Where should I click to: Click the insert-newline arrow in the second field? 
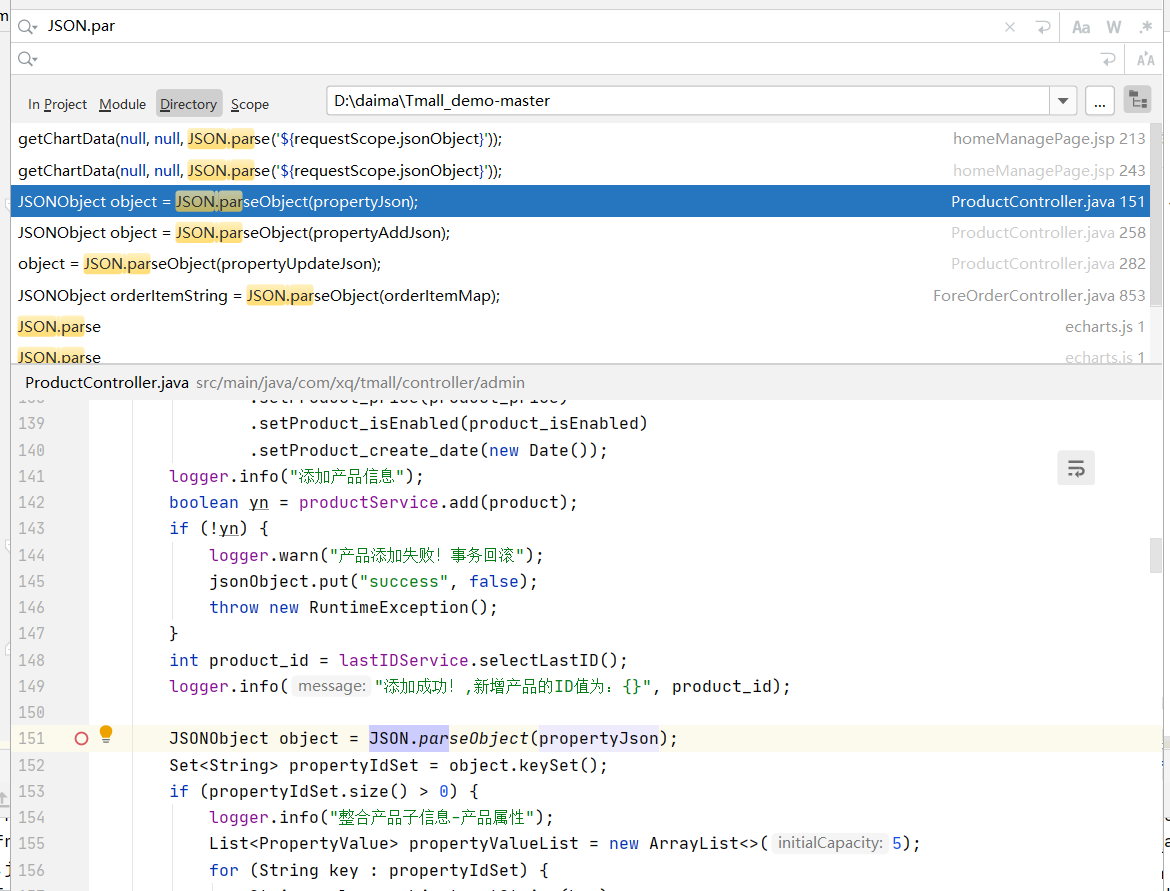[1108, 58]
